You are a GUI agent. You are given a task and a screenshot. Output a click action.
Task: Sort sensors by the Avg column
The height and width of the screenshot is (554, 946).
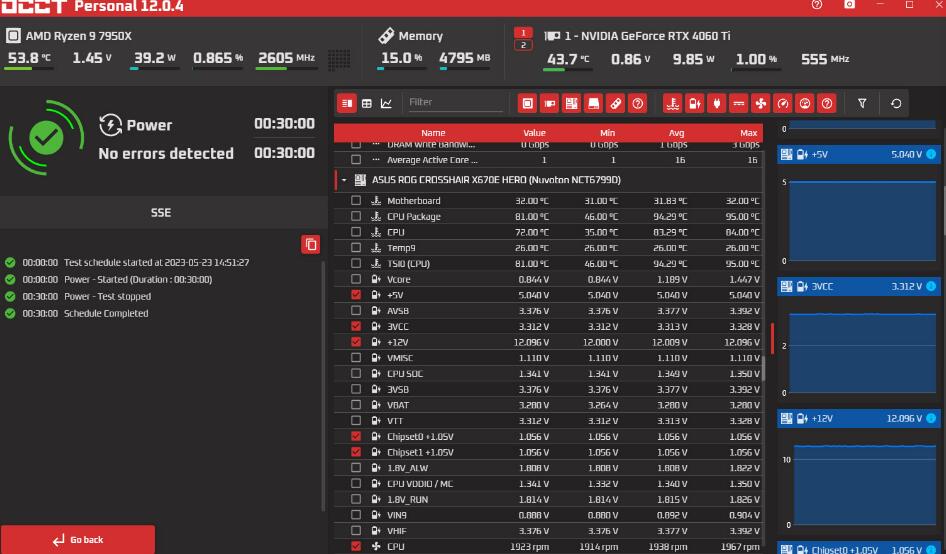[x=676, y=133]
